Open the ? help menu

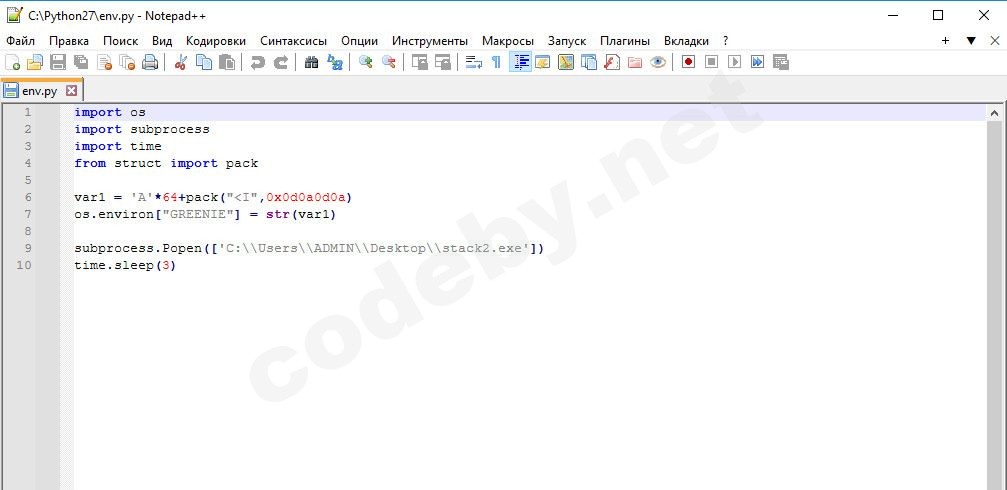(x=725, y=40)
